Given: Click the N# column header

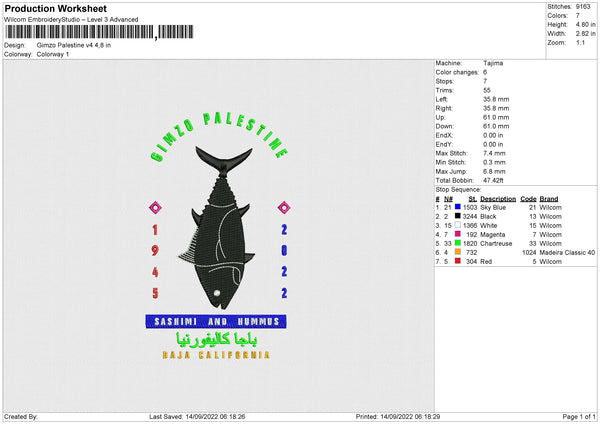Looking at the screenshot, I should (448, 199).
